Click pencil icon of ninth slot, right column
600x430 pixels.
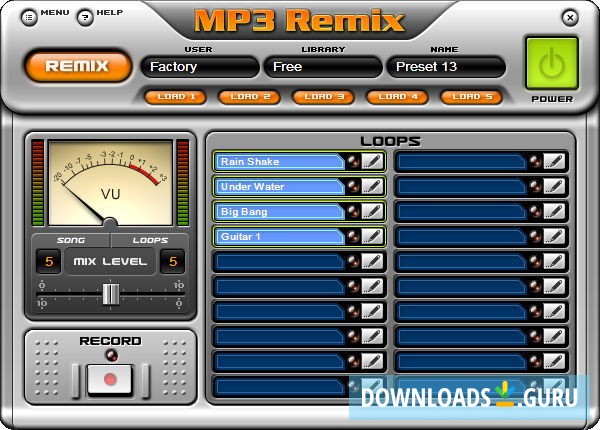coord(554,362)
